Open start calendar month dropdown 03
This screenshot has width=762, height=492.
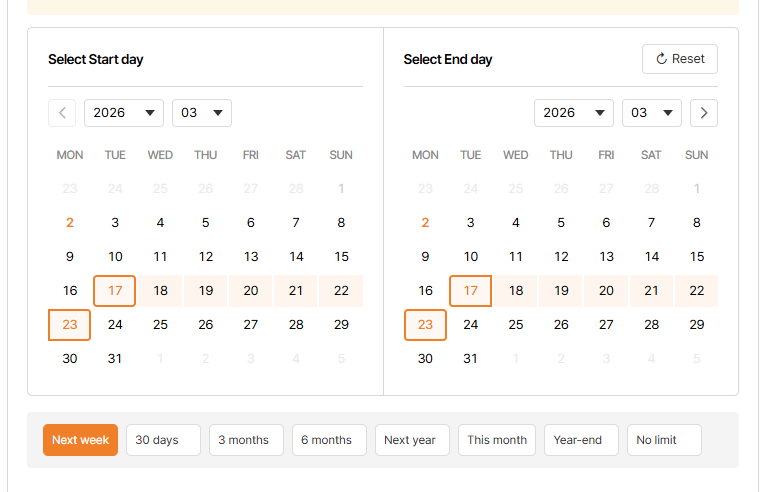tap(202, 113)
